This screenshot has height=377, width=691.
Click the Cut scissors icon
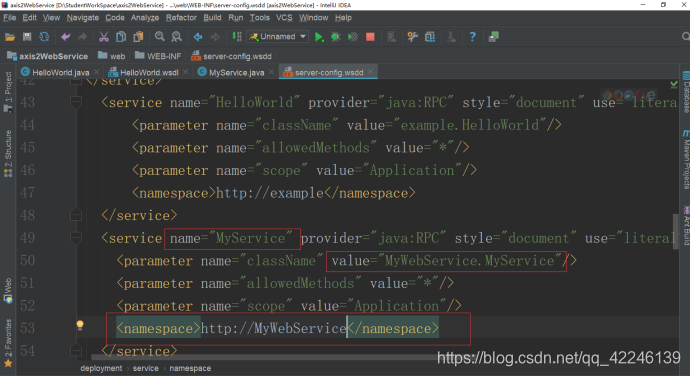(104, 37)
